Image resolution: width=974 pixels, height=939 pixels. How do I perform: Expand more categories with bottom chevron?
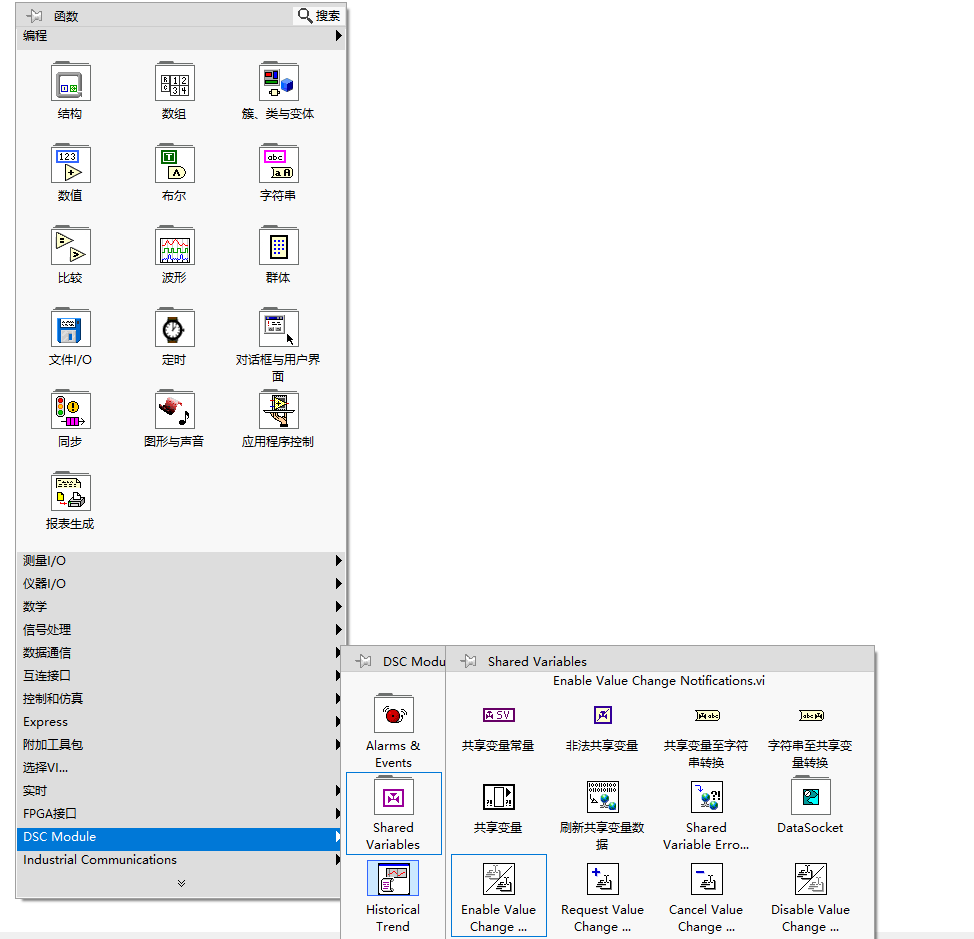tap(181, 882)
